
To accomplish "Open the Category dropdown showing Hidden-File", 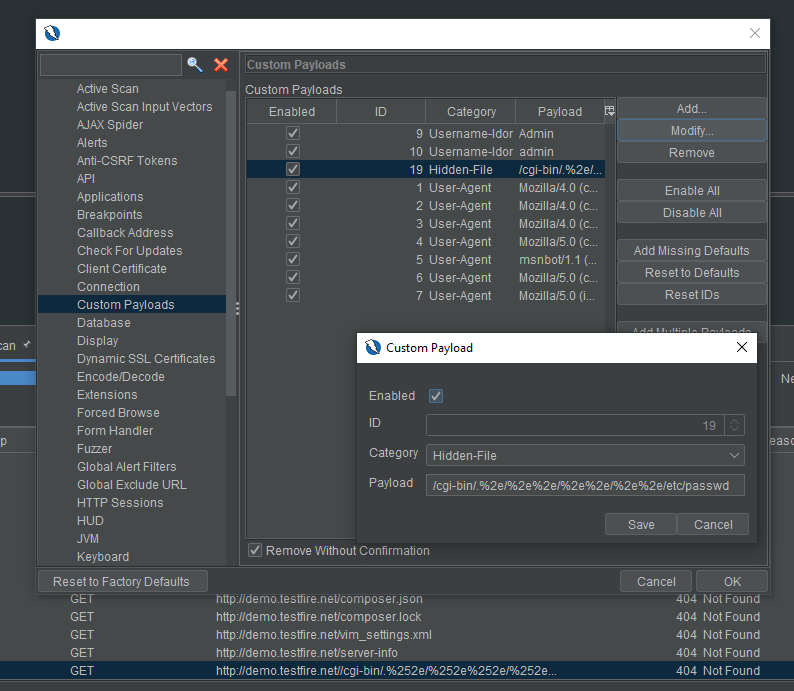I will (585, 455).
